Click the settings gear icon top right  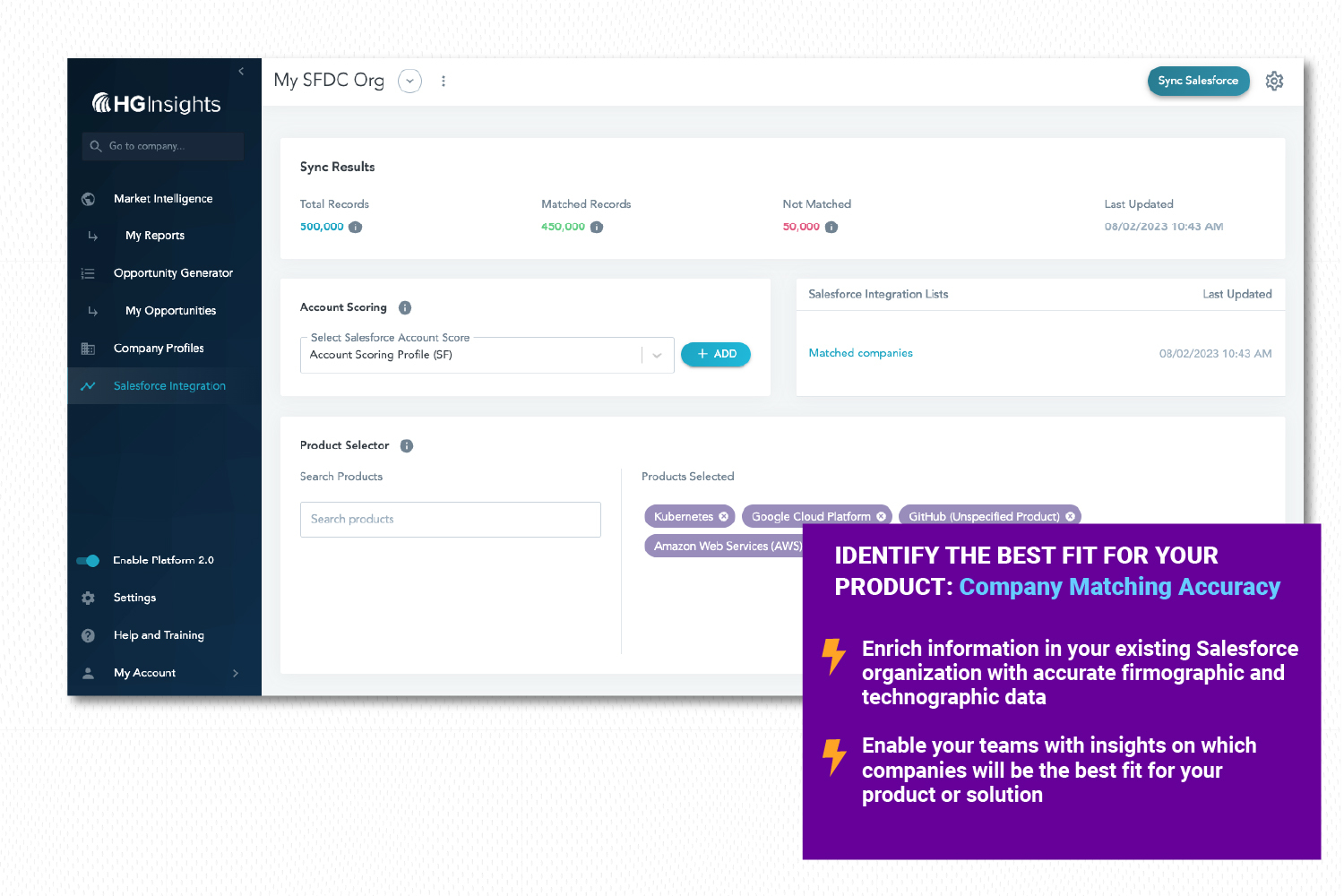(x=1274, y=81)
